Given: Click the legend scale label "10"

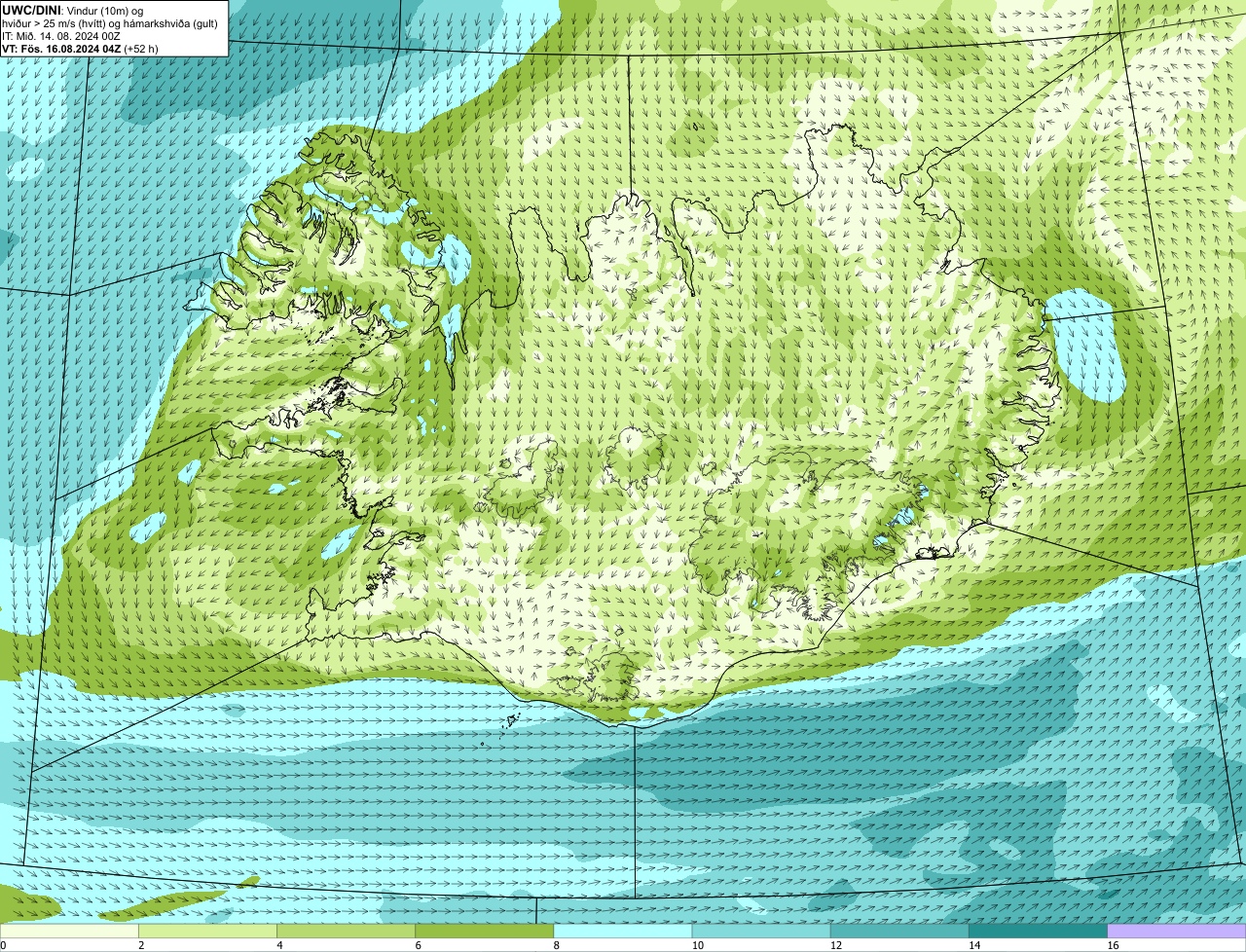Looking at the screenshot, I should click(696, 945).
